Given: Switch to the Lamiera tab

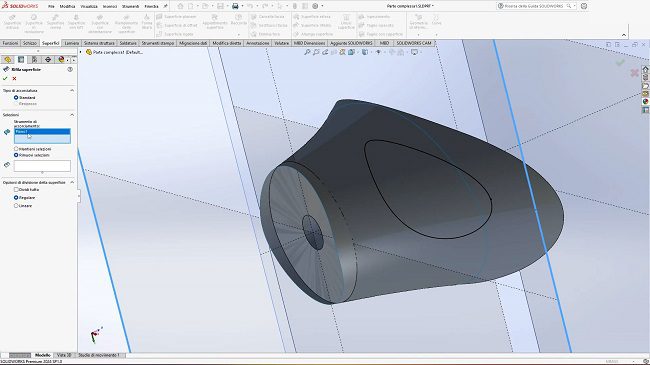Looking at the screenshot, I should [72, 43].
